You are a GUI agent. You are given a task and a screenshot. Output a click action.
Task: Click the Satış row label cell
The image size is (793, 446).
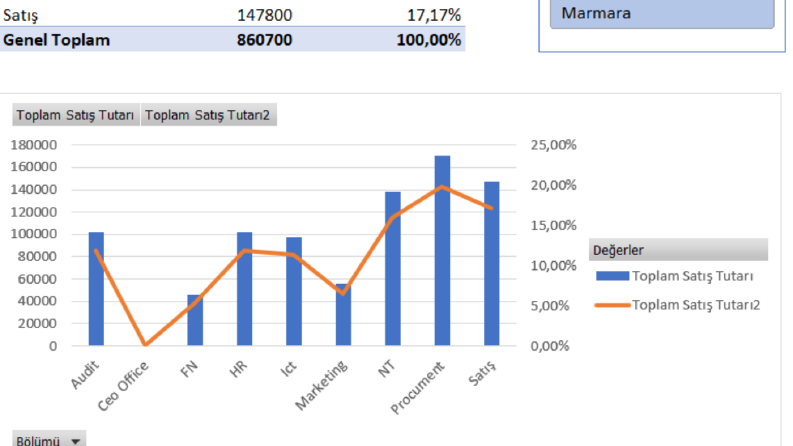point(20,15)
